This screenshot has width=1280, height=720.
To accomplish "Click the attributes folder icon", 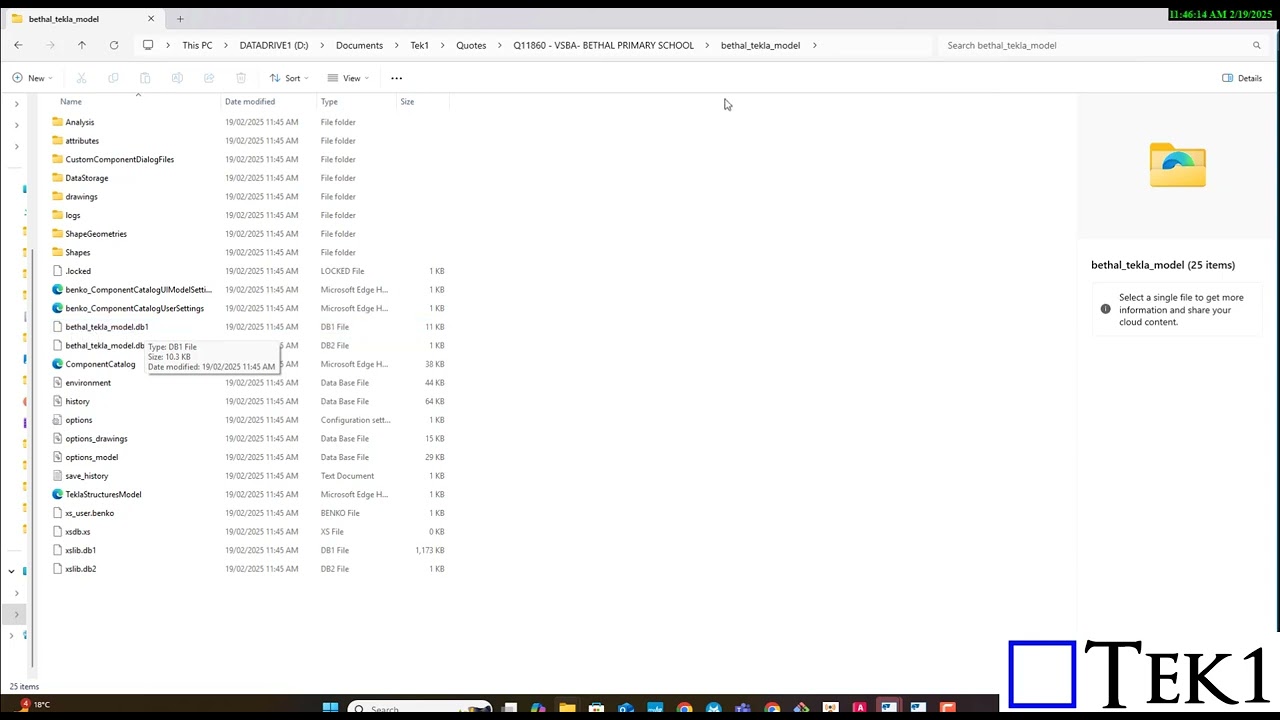I will (57, 141).
